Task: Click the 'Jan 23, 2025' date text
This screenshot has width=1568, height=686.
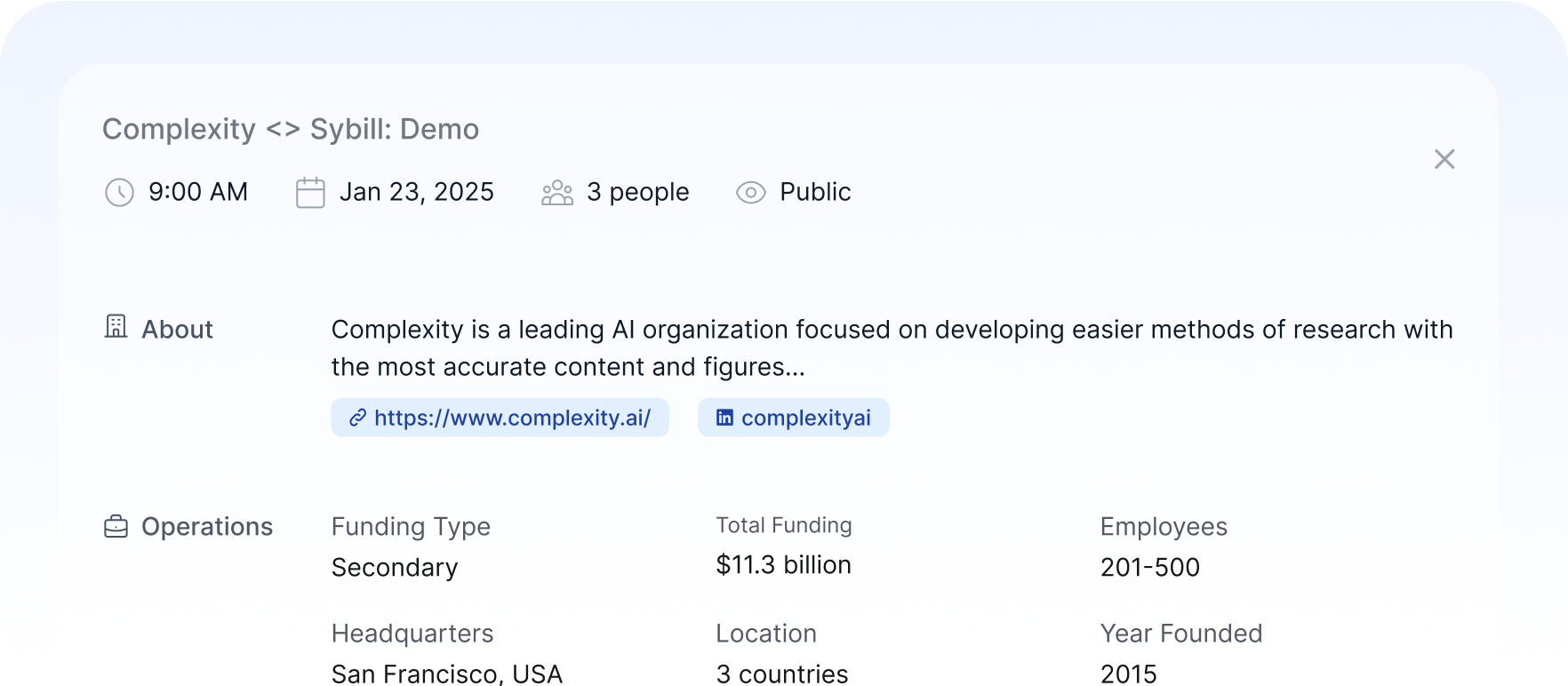Action: (417, 192)
